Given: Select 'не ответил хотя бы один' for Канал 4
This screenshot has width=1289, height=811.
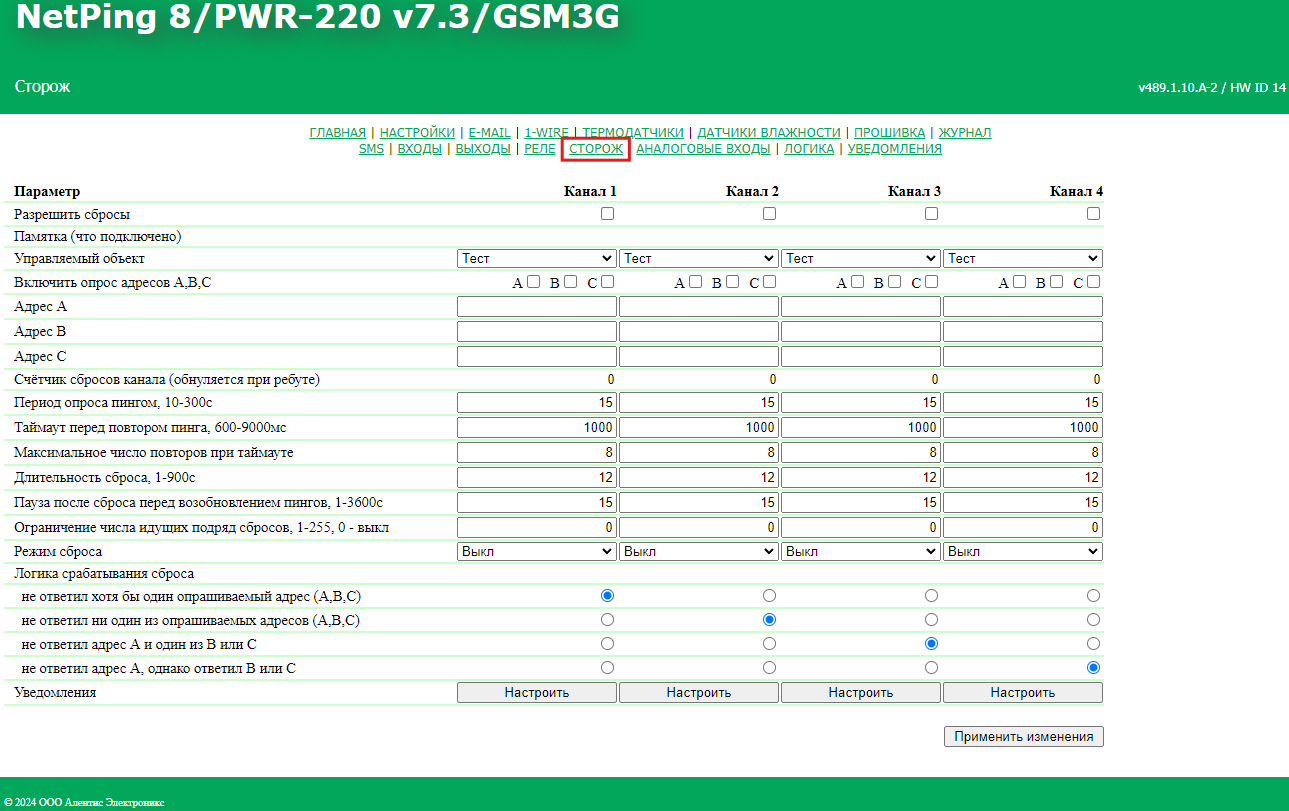Looking at the screenshot, I should tap(1093, 596).
